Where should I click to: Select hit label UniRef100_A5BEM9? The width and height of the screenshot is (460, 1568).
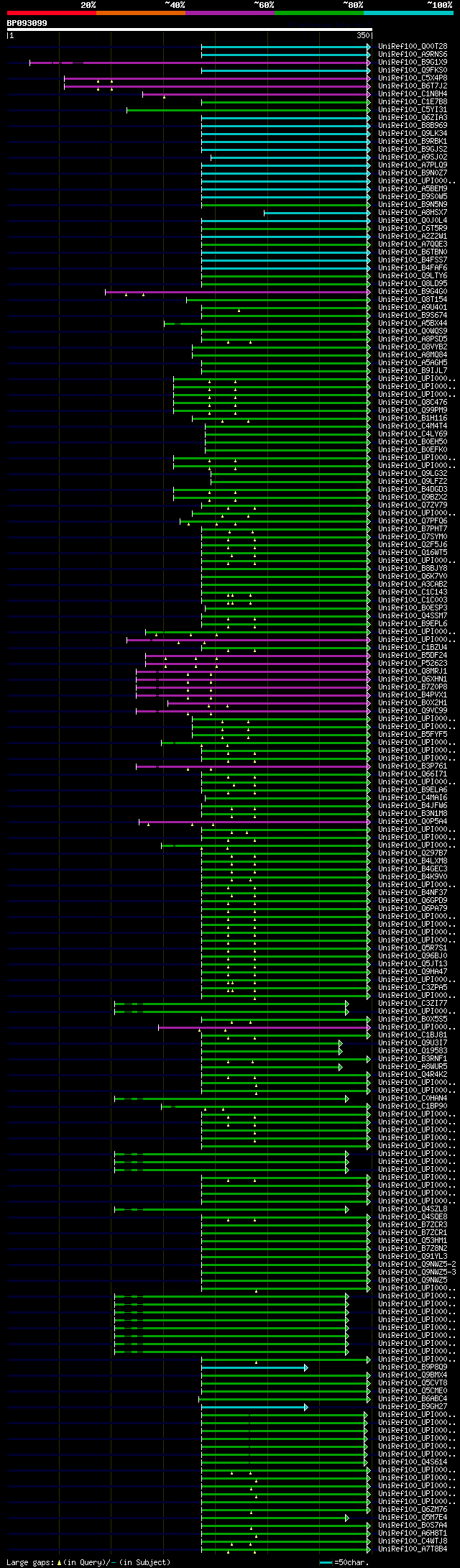point(413,188)
